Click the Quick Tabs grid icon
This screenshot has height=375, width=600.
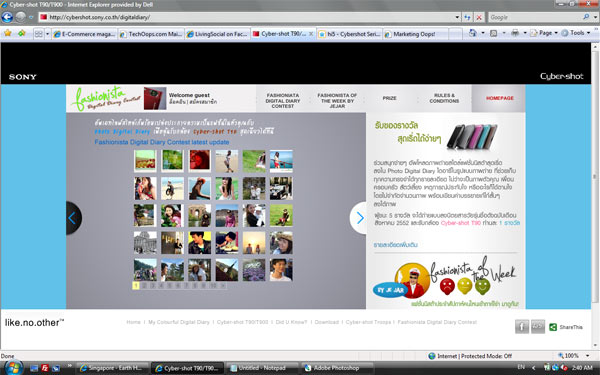coord(39,34)
